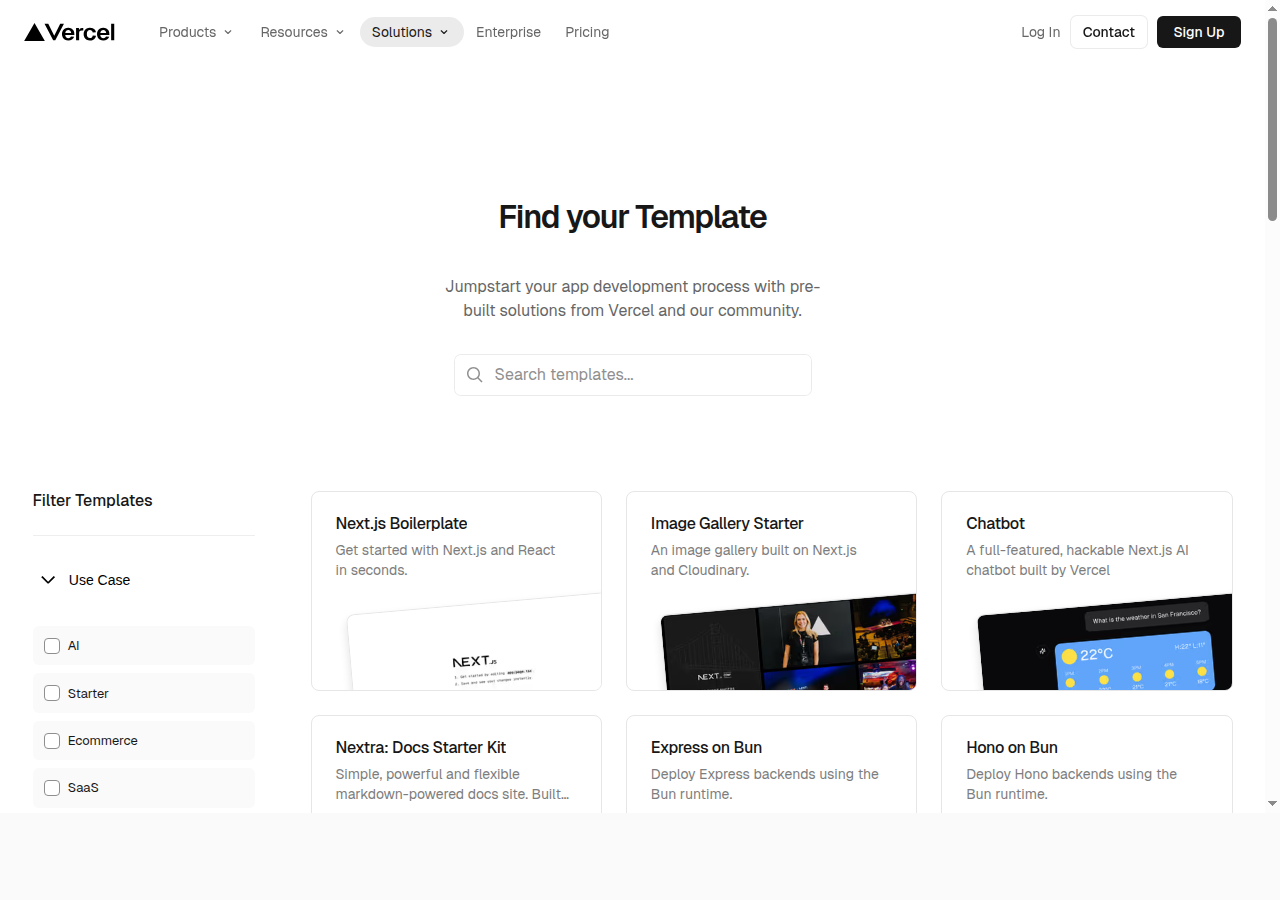
Task: Check the Ecommerce filter option
Action: [x=52, y=741]
